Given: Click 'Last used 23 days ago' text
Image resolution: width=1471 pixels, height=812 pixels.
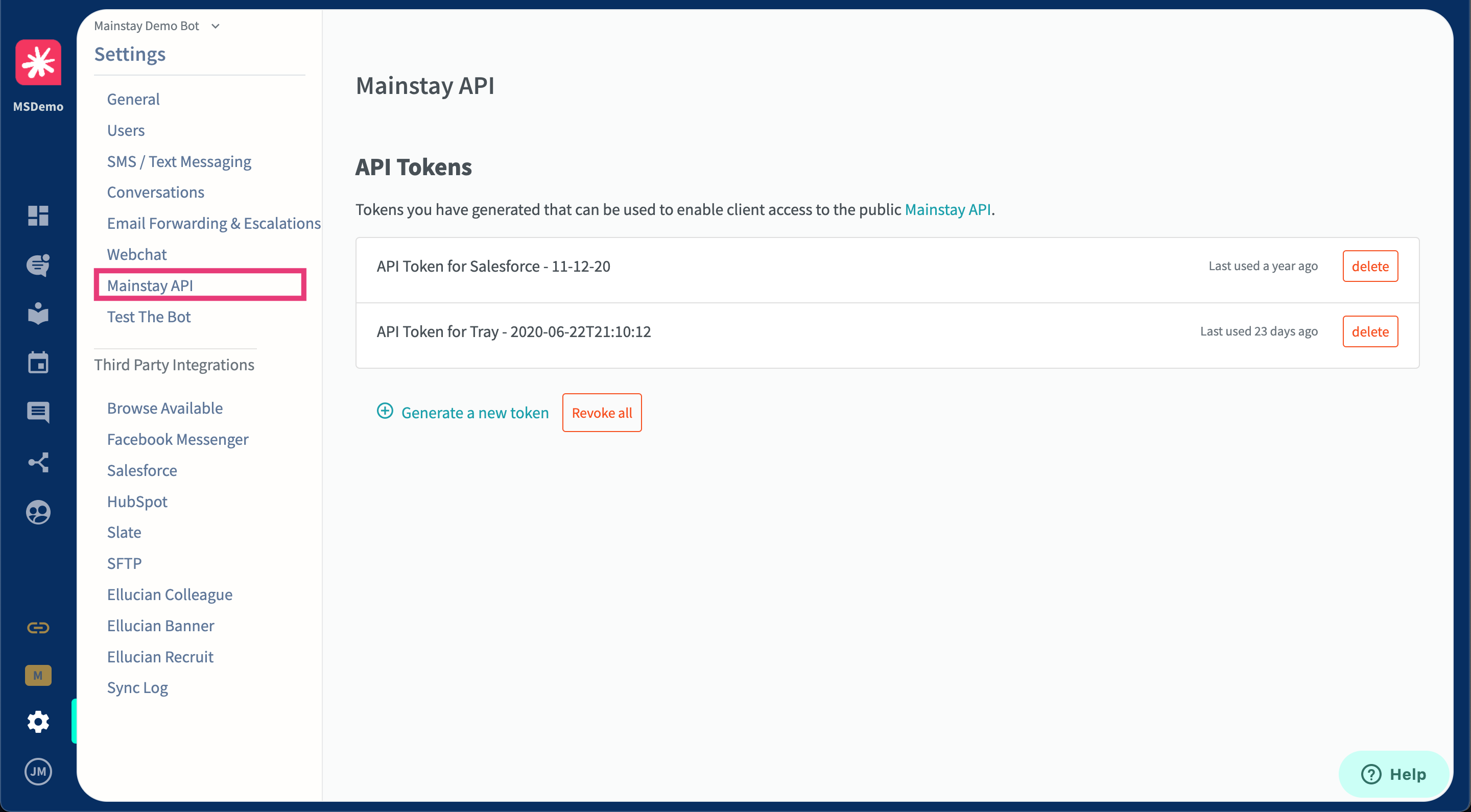Looking at the screenshot, I should [1259, 331].
